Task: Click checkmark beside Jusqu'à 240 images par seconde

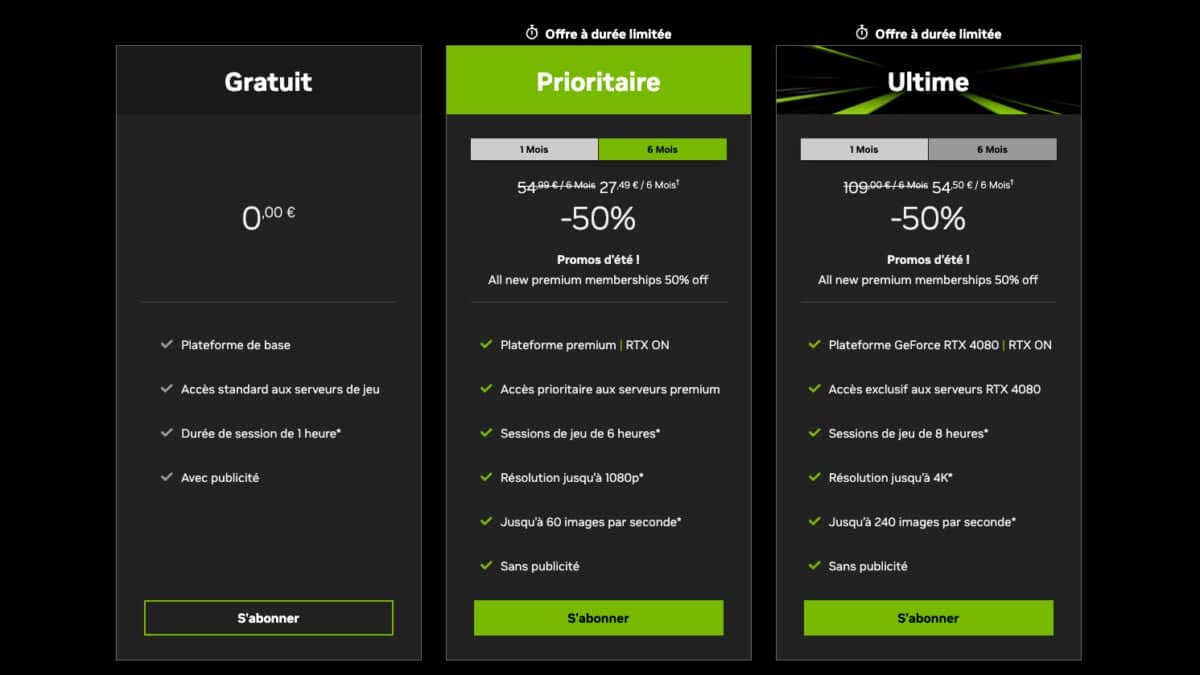Action: (814, 521)
